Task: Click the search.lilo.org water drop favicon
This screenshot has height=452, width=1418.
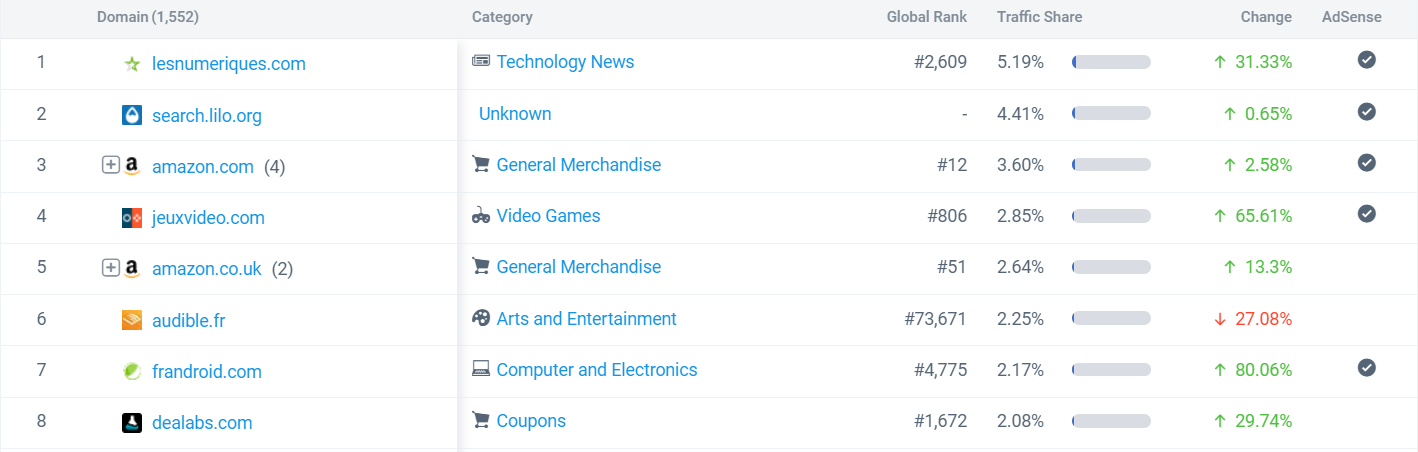Action: click(132, 115)
